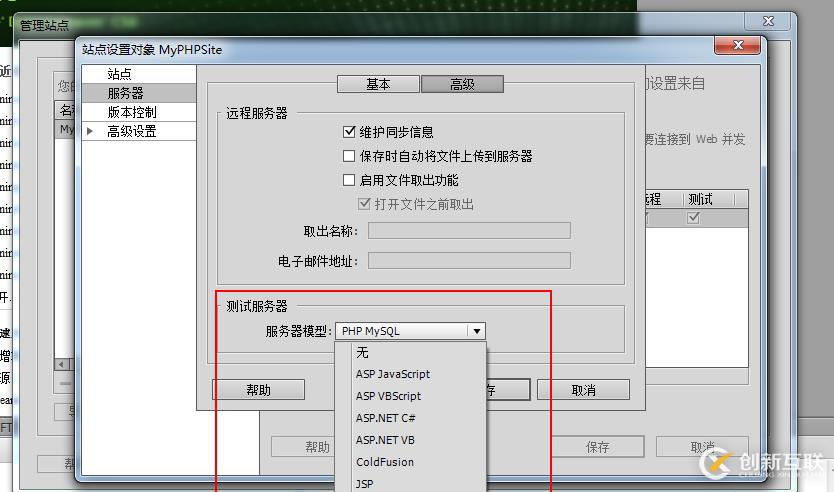Viewport: 834px width, 492px height.
Task: Click 帮助 in the 站点设置对象 window
Action: (x=303, y=447)
